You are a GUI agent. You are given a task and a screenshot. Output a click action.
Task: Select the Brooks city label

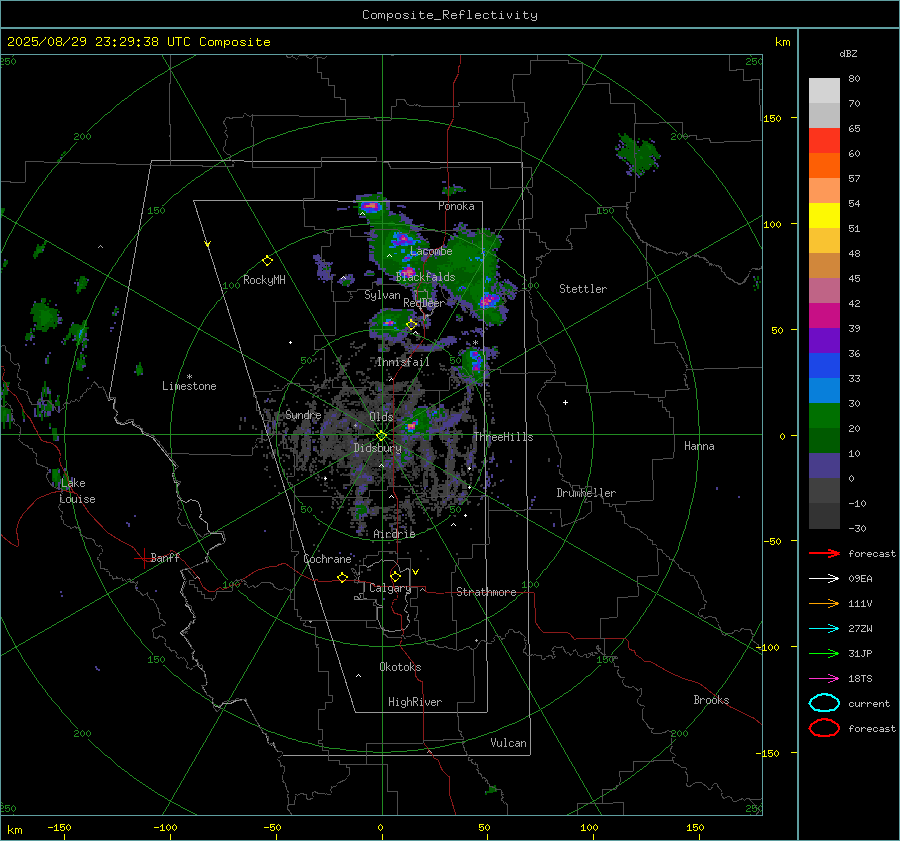coord(711,700)
